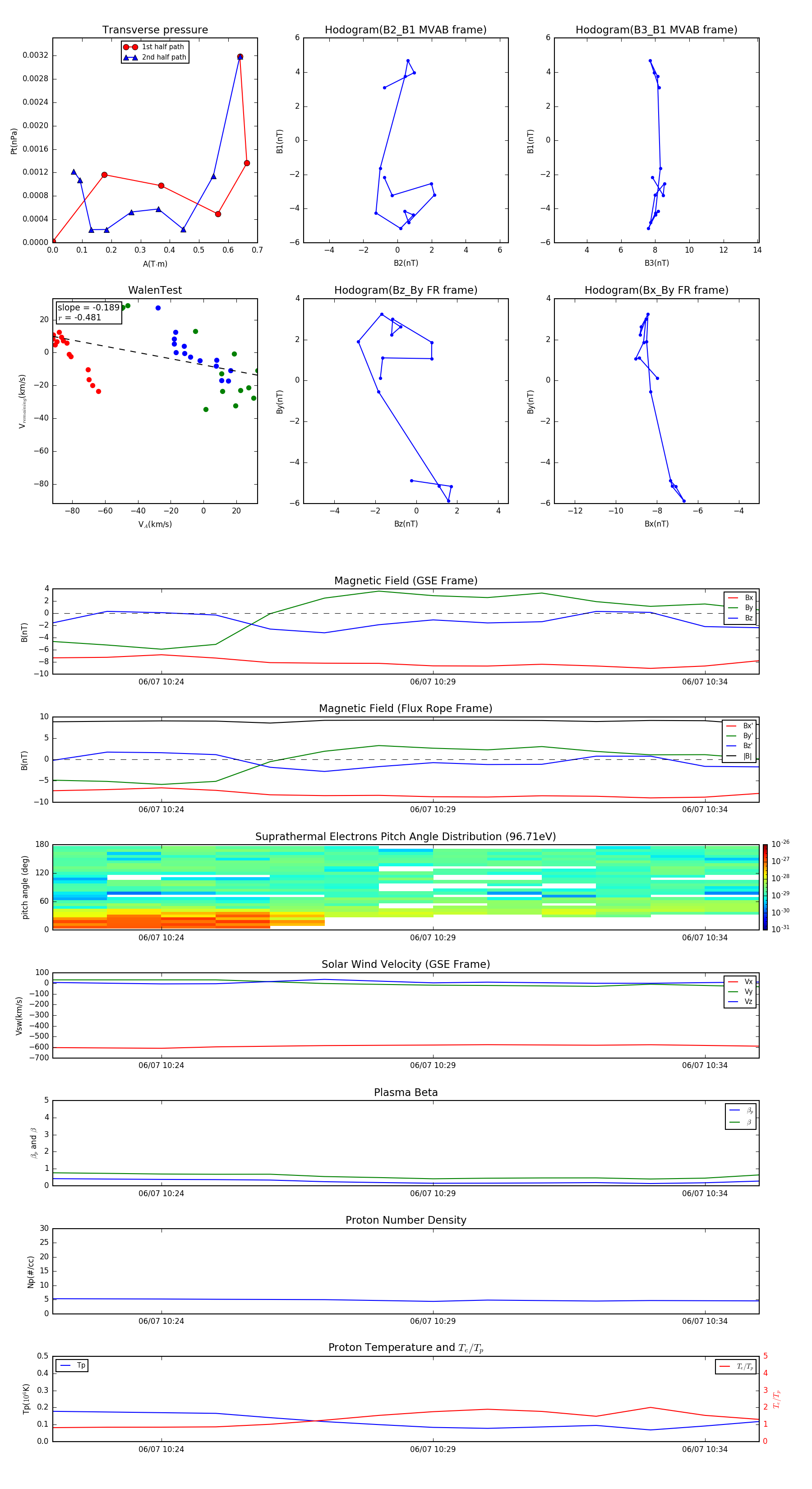
Task: Click the 10^-31 colorbar label
Action: 781,929
